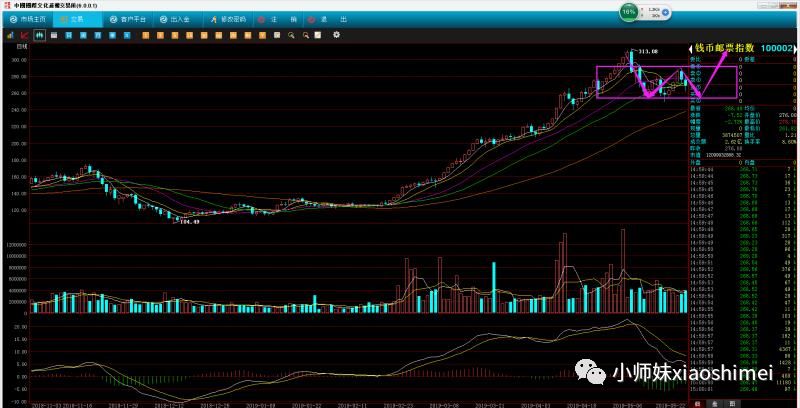This screenshot has width=800, height=408.
Task: Select the last orange period icon
Action: click(x=262, y=35)
